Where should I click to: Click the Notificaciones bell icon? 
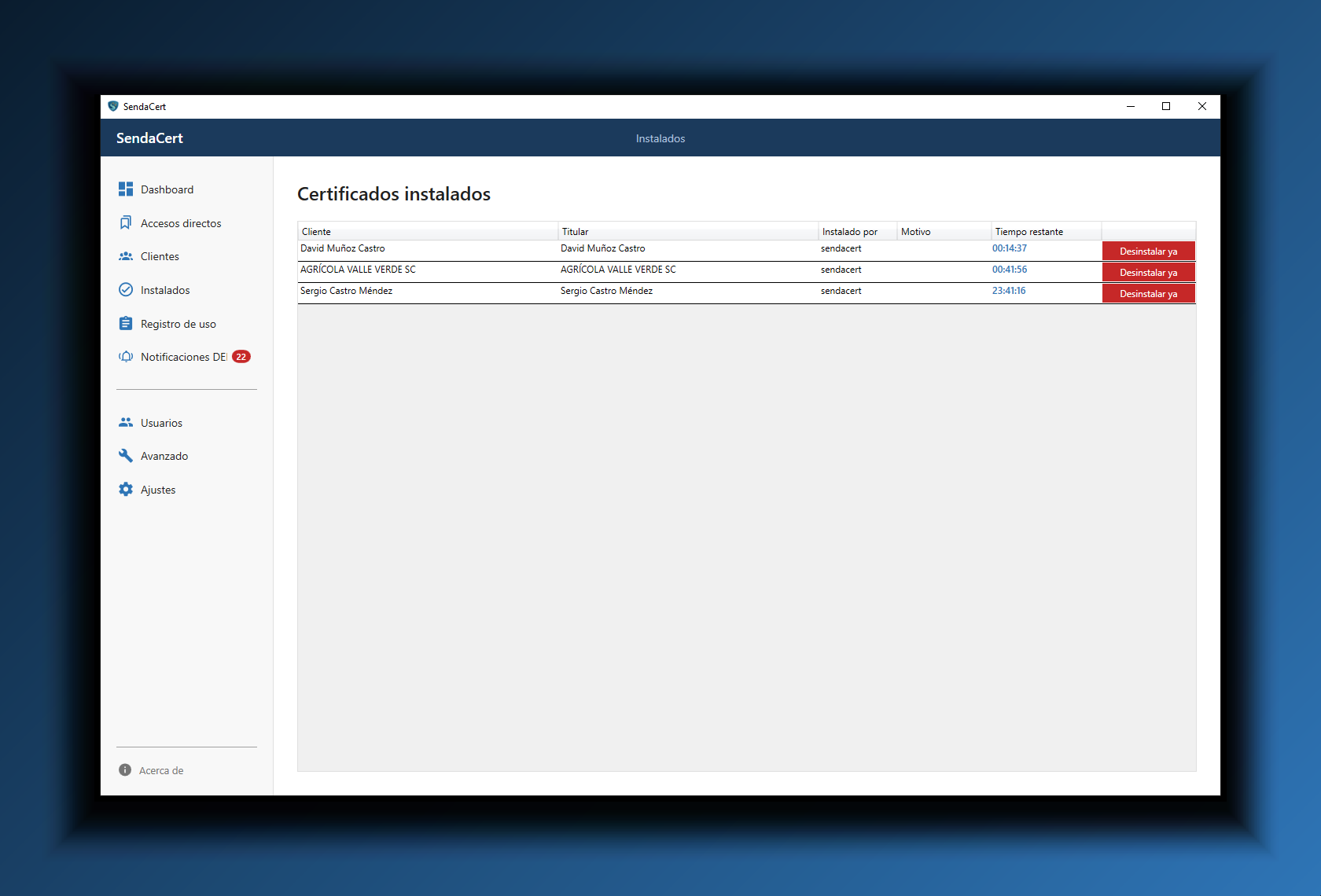coord(126,357)
